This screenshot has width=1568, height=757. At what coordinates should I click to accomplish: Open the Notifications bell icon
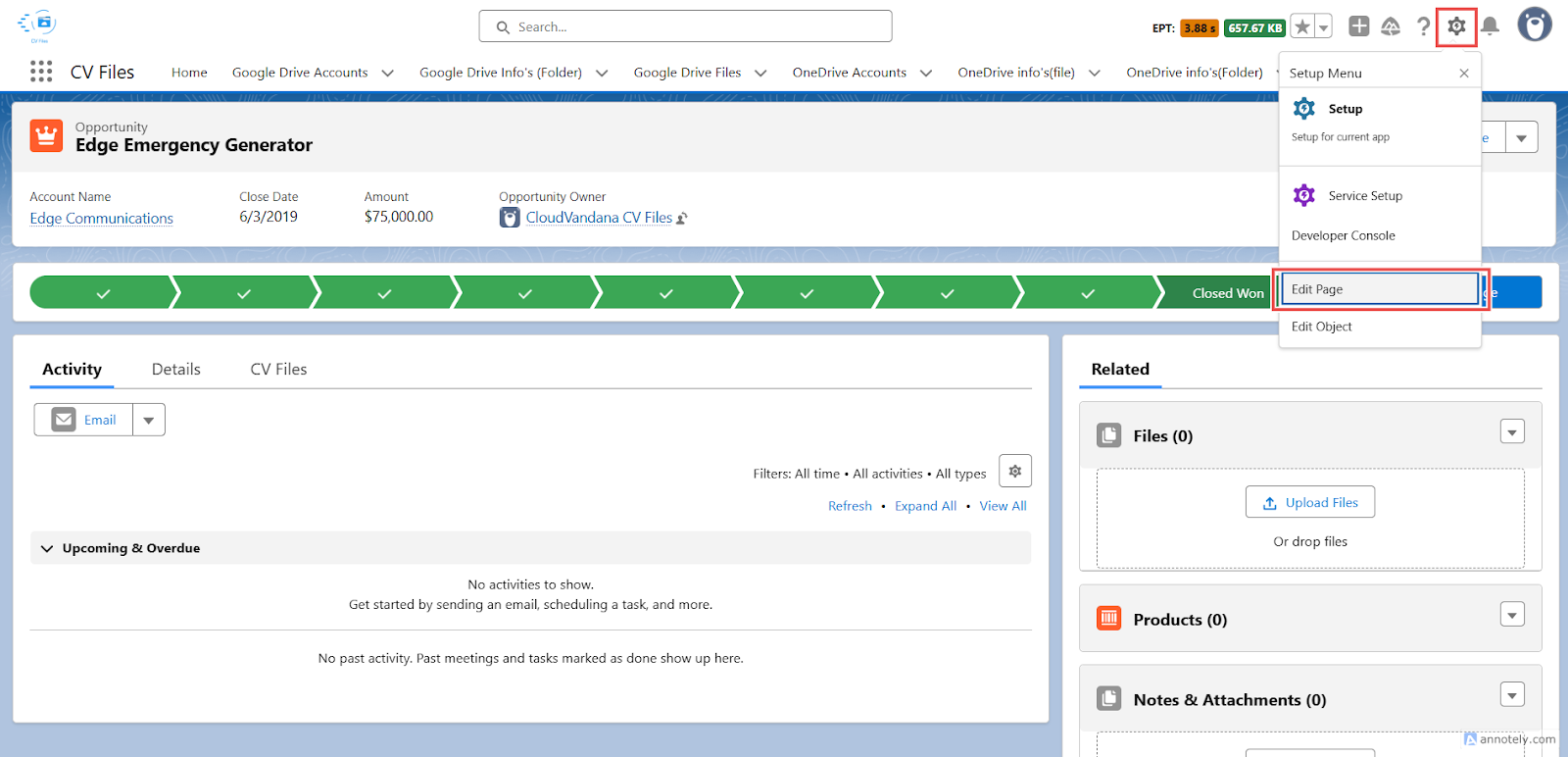click(x=1490, y=26)
